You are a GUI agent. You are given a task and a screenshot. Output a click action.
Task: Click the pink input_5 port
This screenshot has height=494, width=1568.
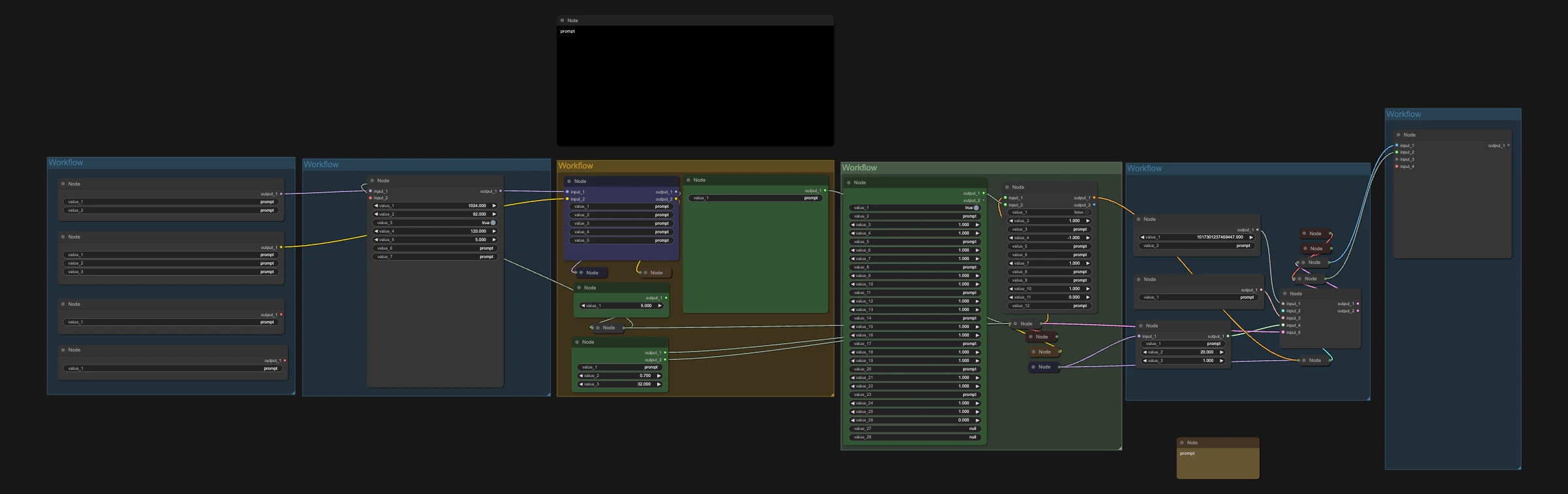1283,332
